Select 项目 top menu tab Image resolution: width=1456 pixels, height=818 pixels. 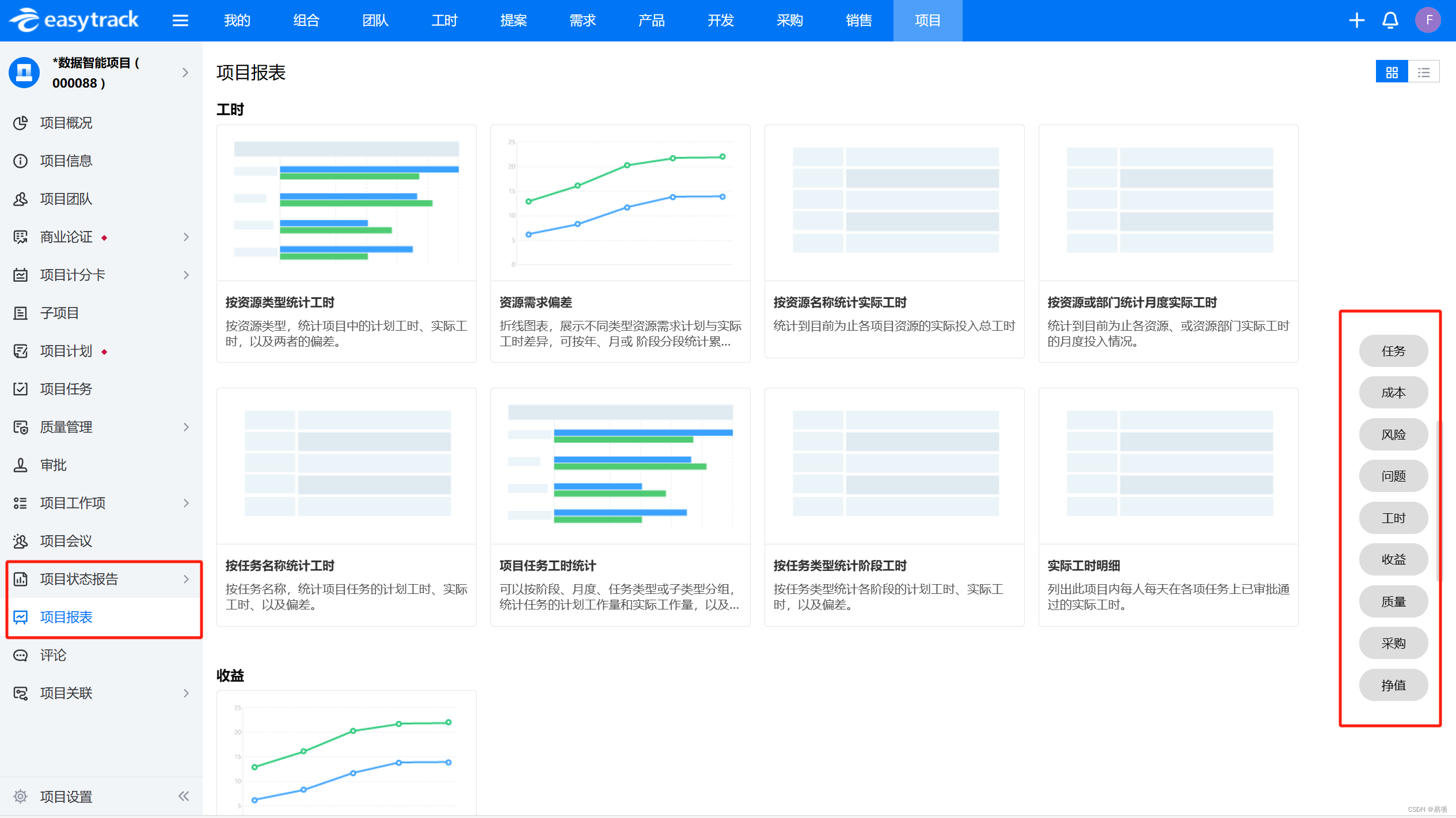928,21
